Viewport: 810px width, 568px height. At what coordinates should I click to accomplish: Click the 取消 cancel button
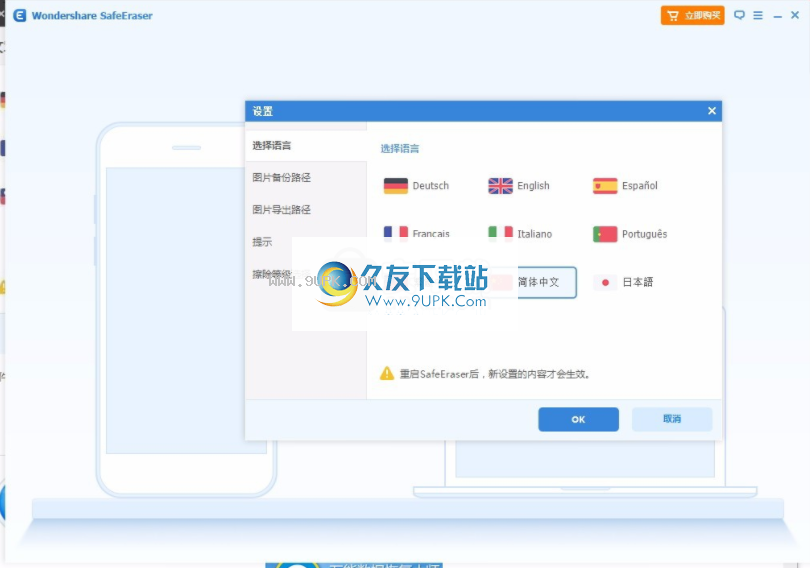[x=672, y=419]
